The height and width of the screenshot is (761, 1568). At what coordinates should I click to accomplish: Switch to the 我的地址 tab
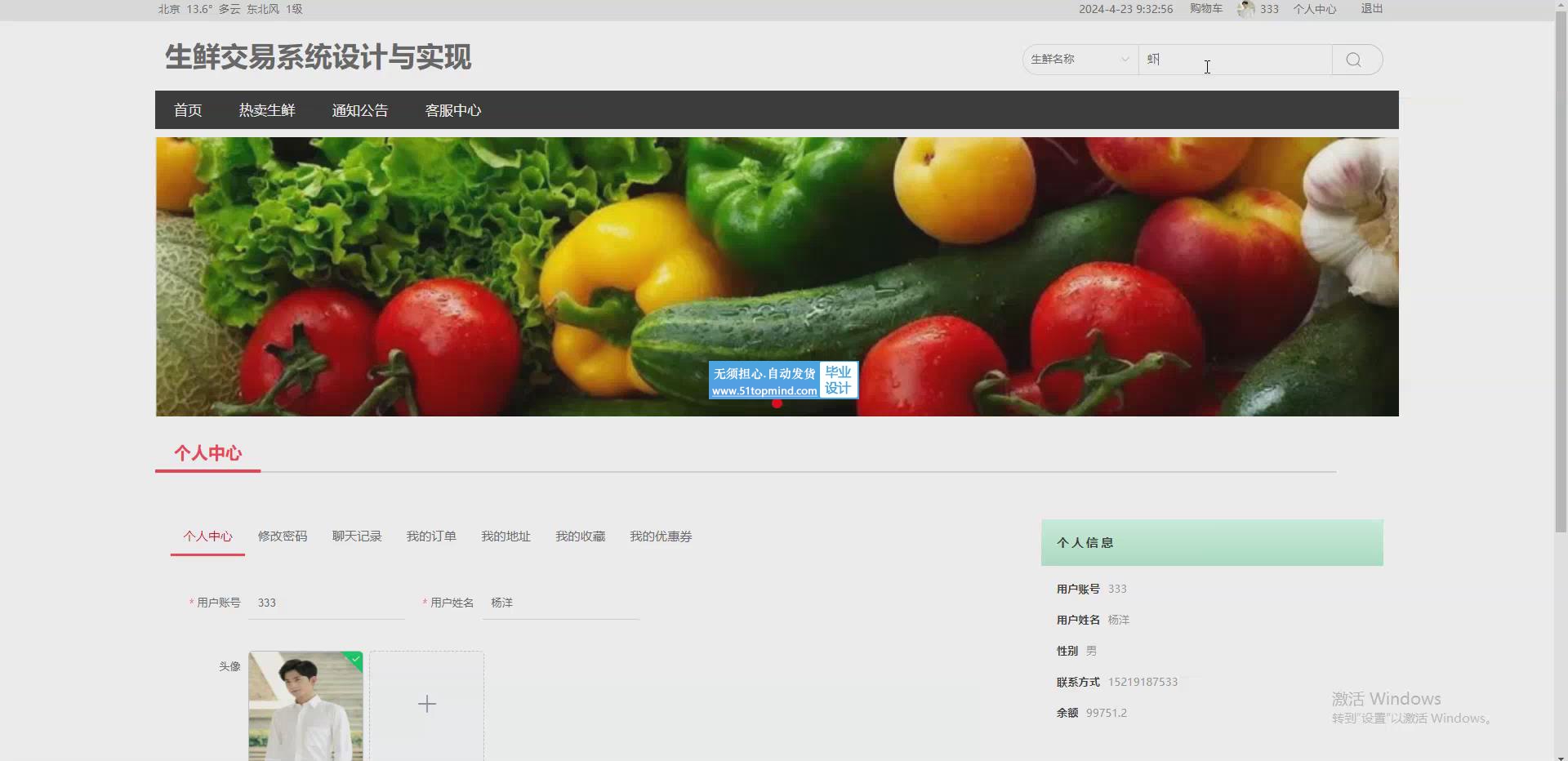pos(506,536)
